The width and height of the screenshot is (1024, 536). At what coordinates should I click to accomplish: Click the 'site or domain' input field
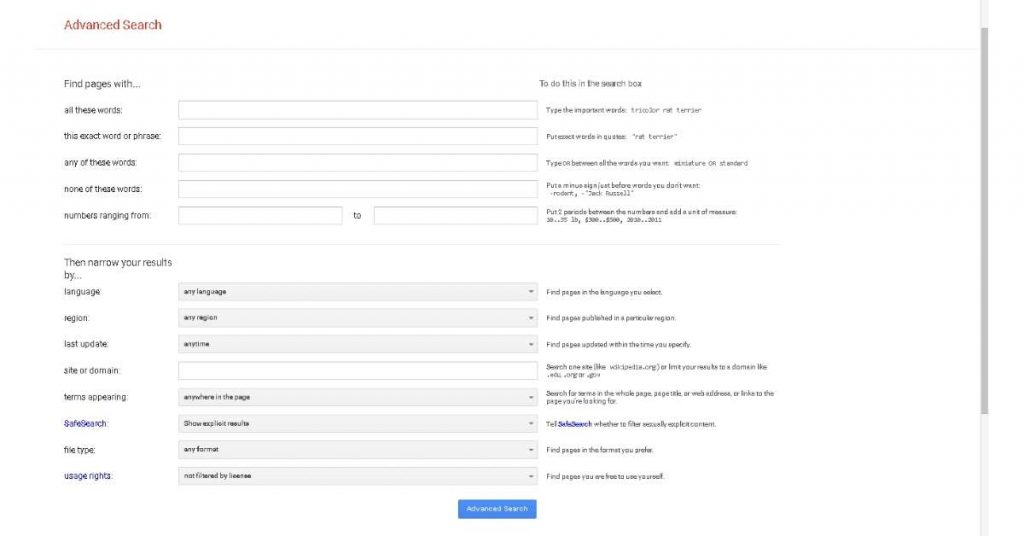point(357,370)
